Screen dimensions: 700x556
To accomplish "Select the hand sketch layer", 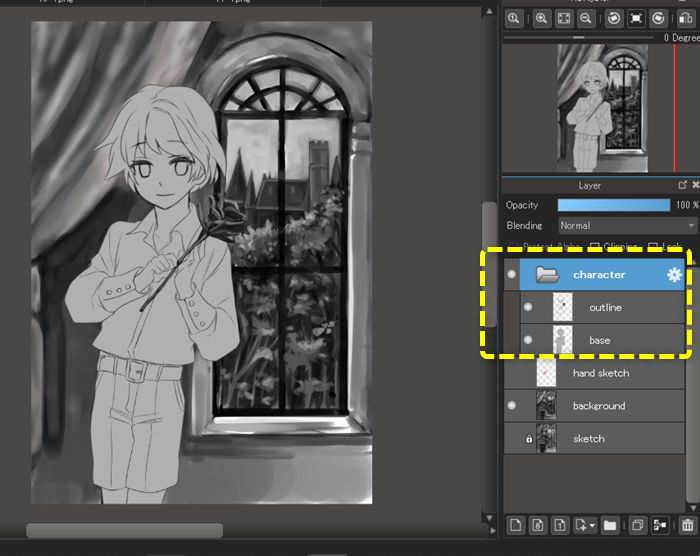I will tap(594, 373).
